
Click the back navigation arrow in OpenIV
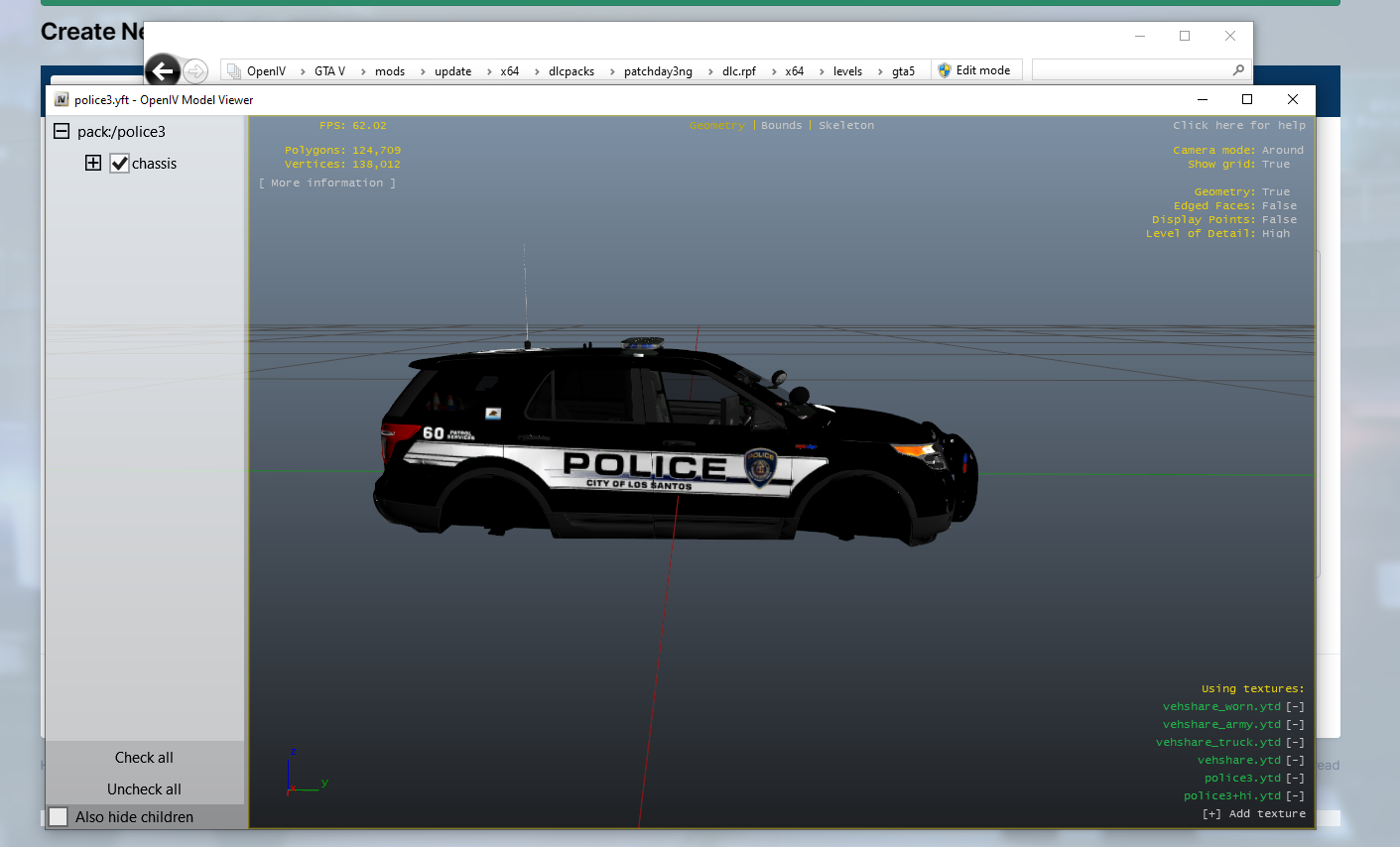(163, 71)
